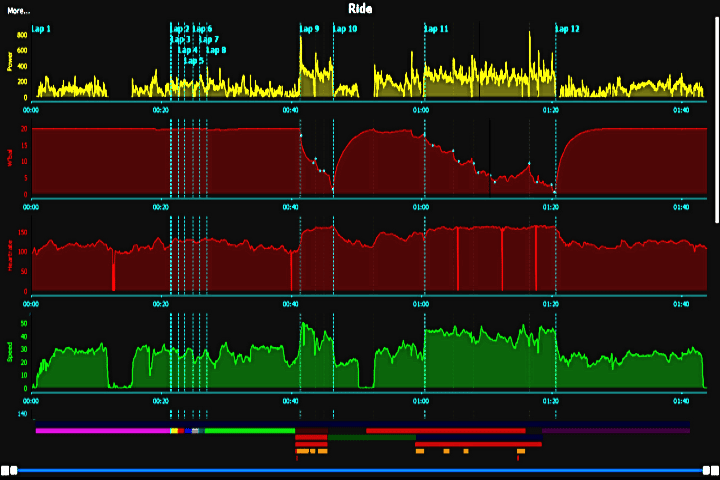The width and height of the screenshot is (720, 480).
Task: Click the W'bal axis label
Action: click(10, 158)
